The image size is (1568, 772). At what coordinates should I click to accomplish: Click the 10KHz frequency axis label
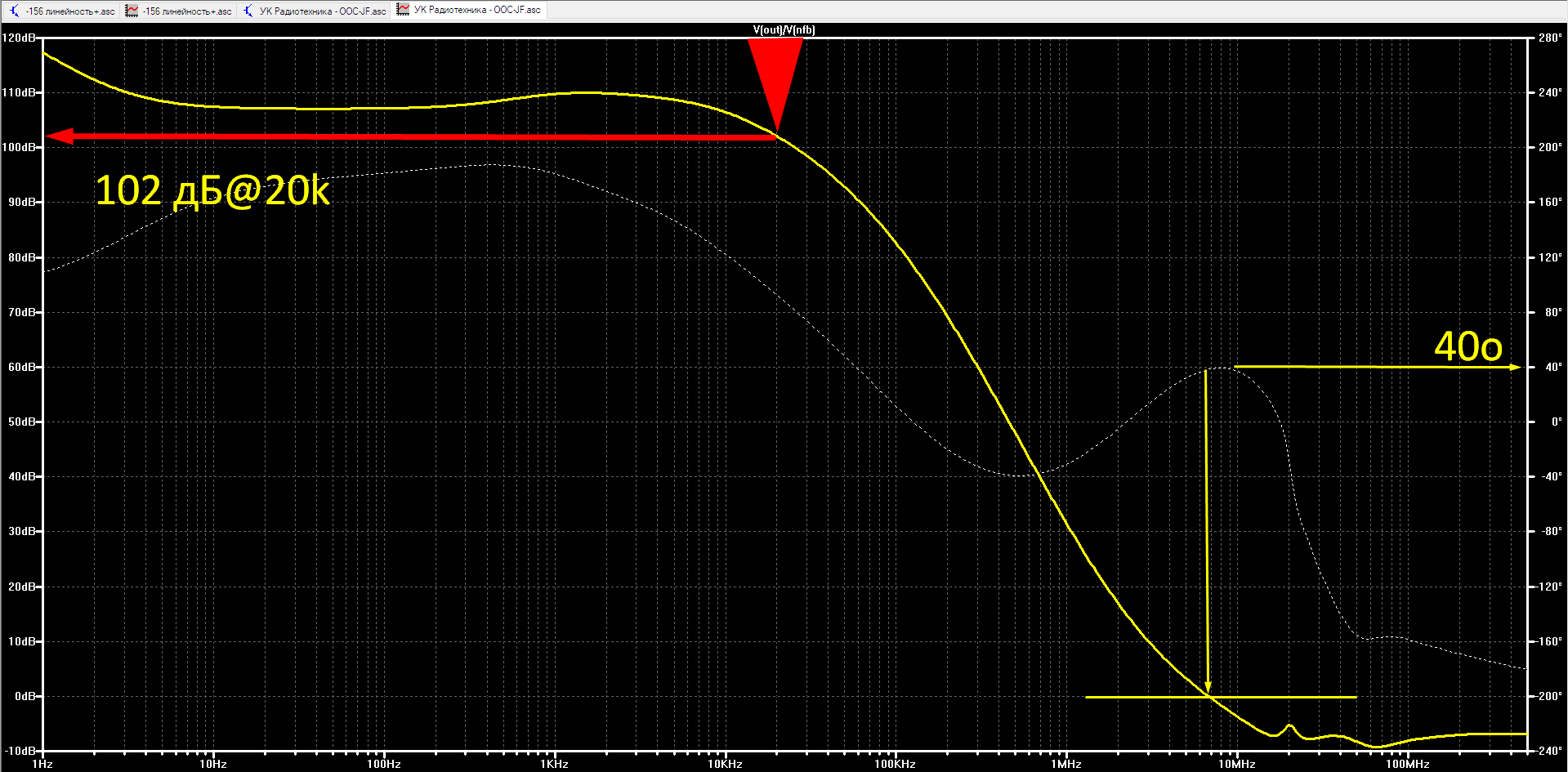tap(725, 764)
